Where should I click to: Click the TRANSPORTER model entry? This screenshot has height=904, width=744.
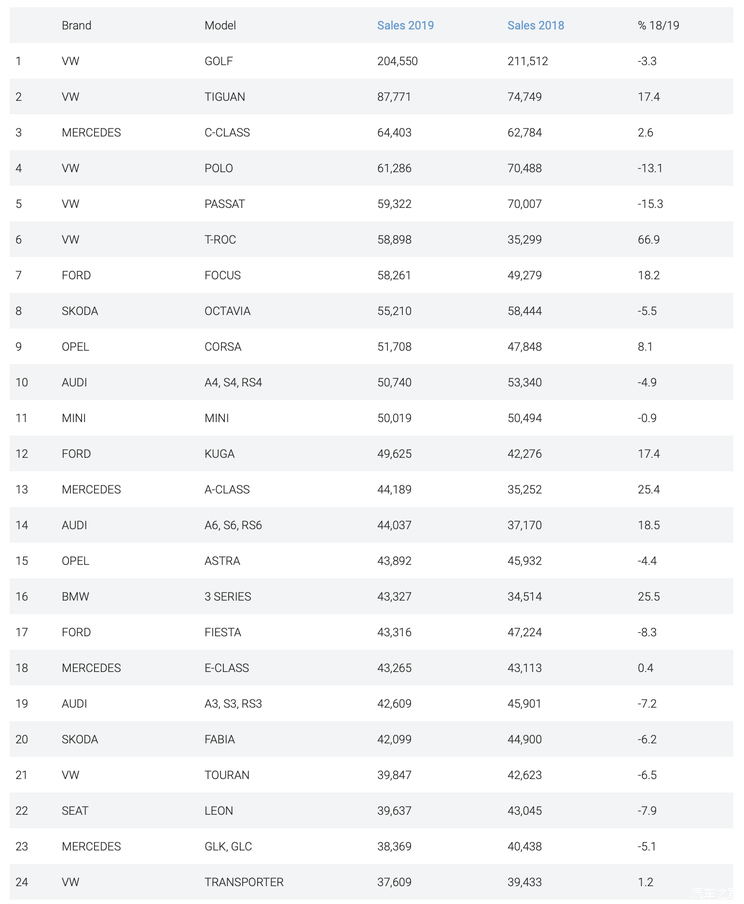pos(243,883)
